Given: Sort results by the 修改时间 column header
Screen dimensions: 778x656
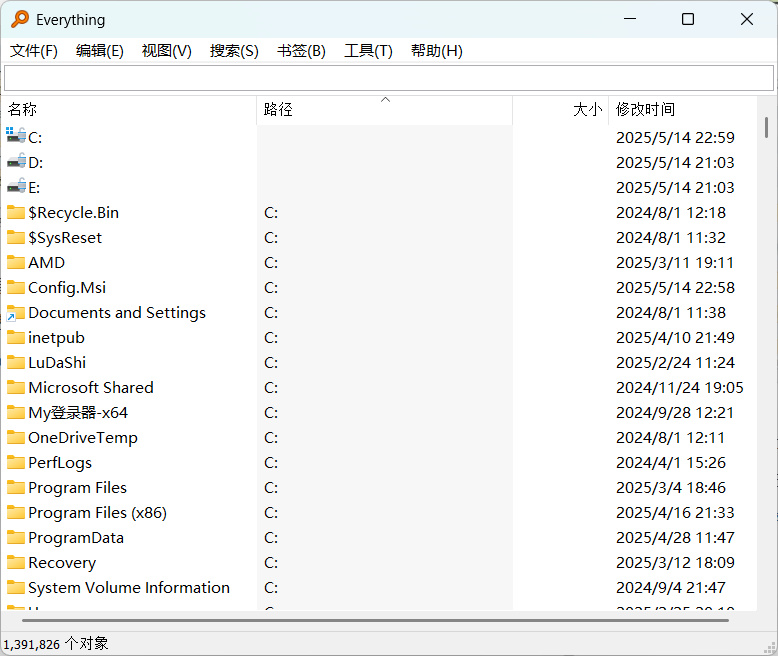Looking at the screenshot, I should pyautogui.click(x=683, y=109).
